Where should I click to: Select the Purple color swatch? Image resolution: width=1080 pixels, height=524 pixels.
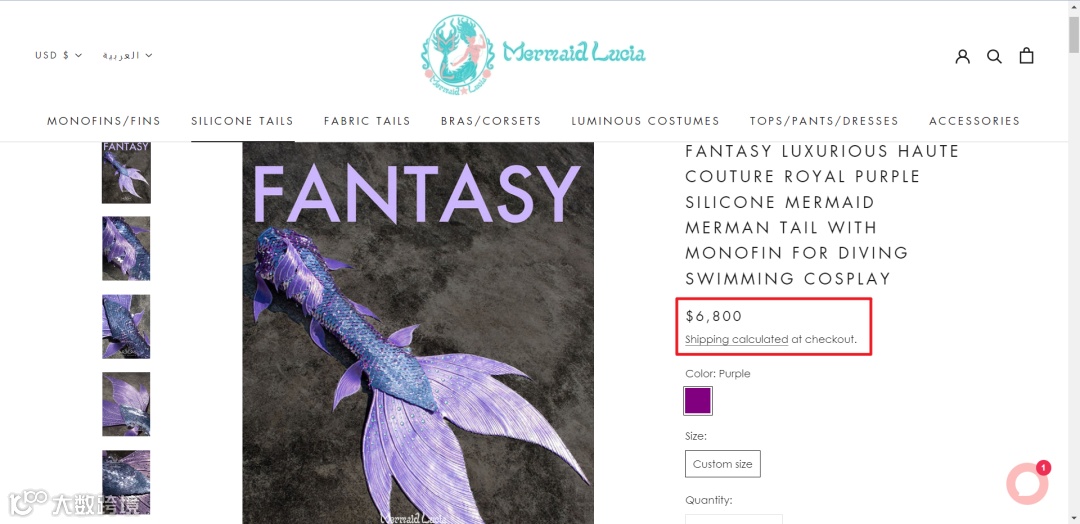(x=698, y=401)
